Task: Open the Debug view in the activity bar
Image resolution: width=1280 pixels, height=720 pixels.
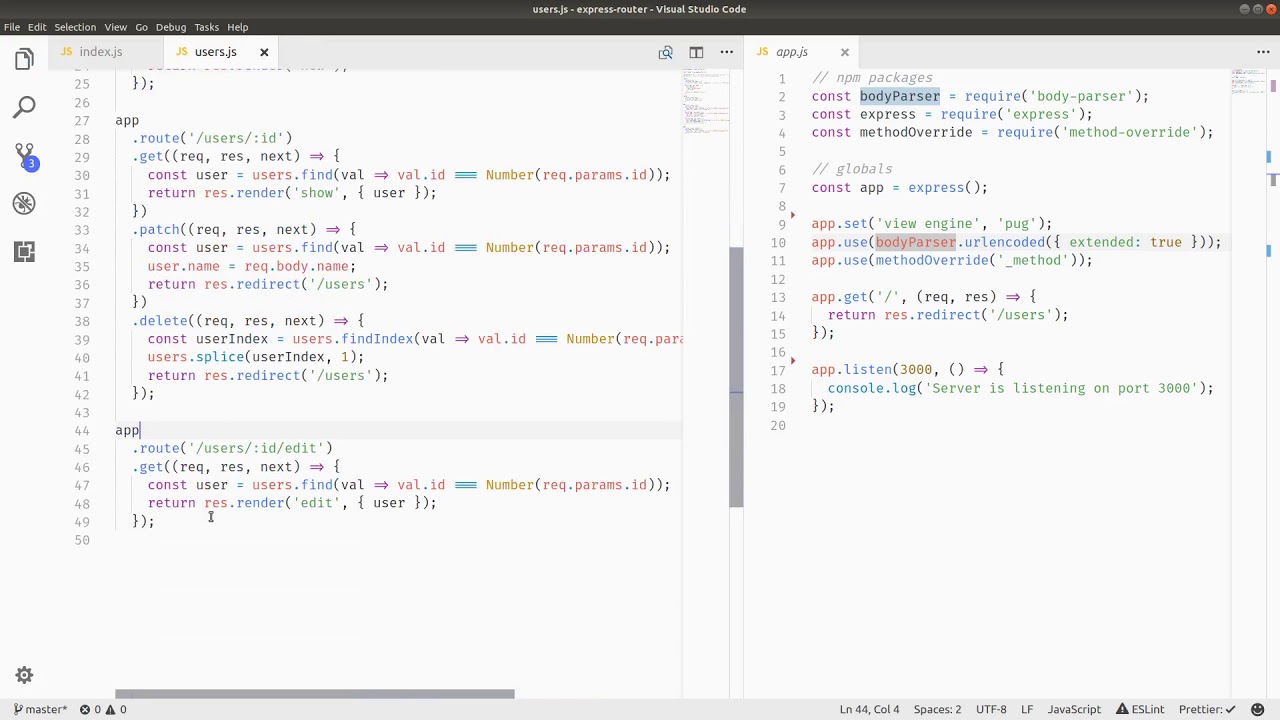Action: pyautogui.click(x=24, y=203)
